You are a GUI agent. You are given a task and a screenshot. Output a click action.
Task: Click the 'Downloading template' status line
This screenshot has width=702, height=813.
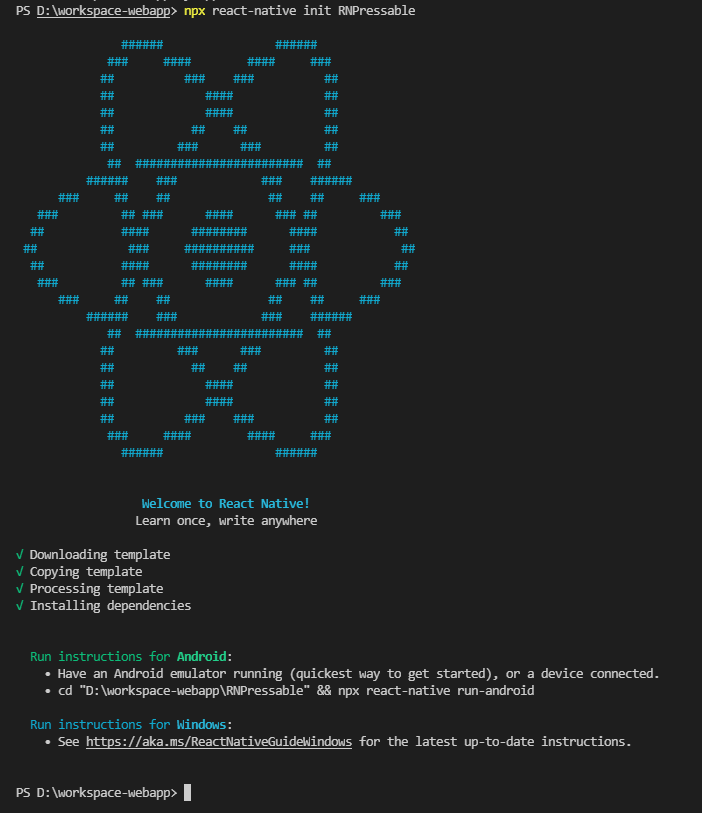click(100, 555)
